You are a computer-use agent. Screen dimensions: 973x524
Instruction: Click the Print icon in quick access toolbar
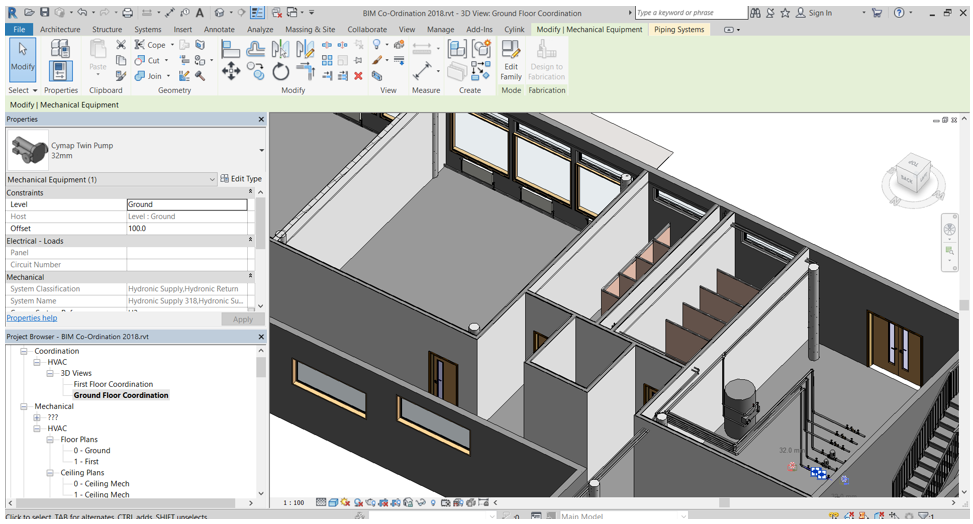[127, 12]
